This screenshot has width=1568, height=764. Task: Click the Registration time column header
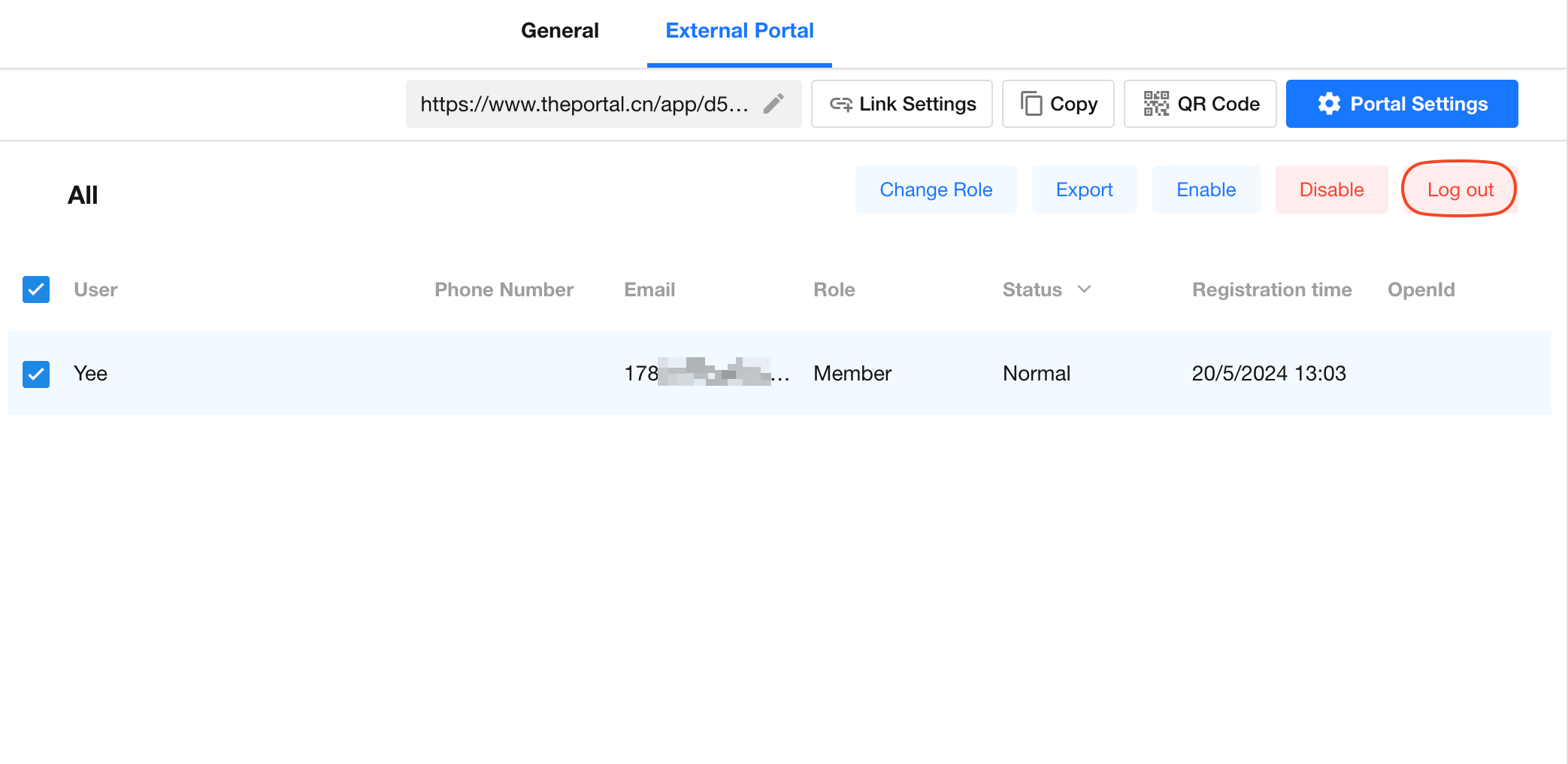tap(1271, 290)
